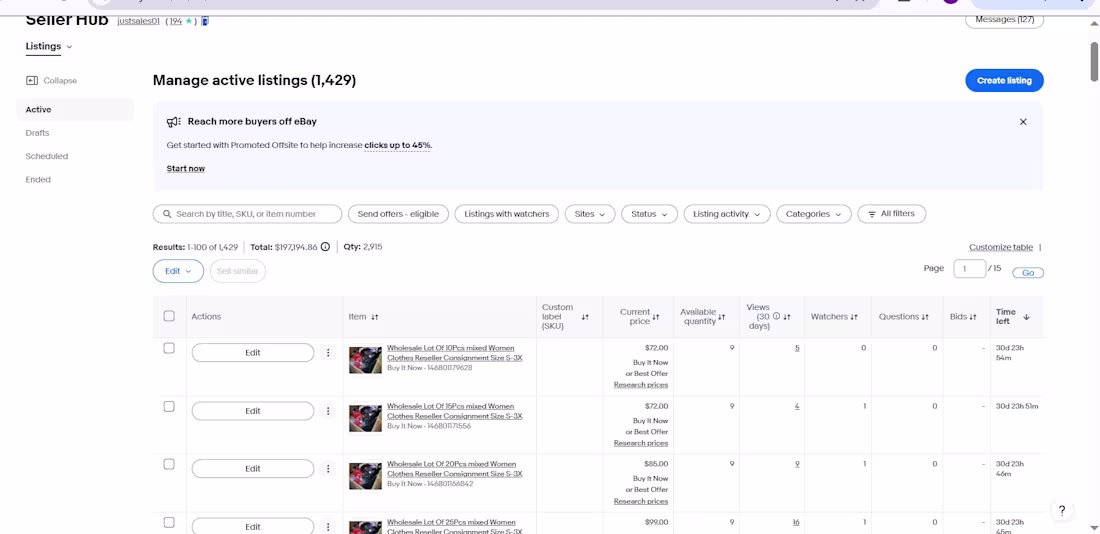Click Edit button for 25Pcs listing

[x=253, y=527]
